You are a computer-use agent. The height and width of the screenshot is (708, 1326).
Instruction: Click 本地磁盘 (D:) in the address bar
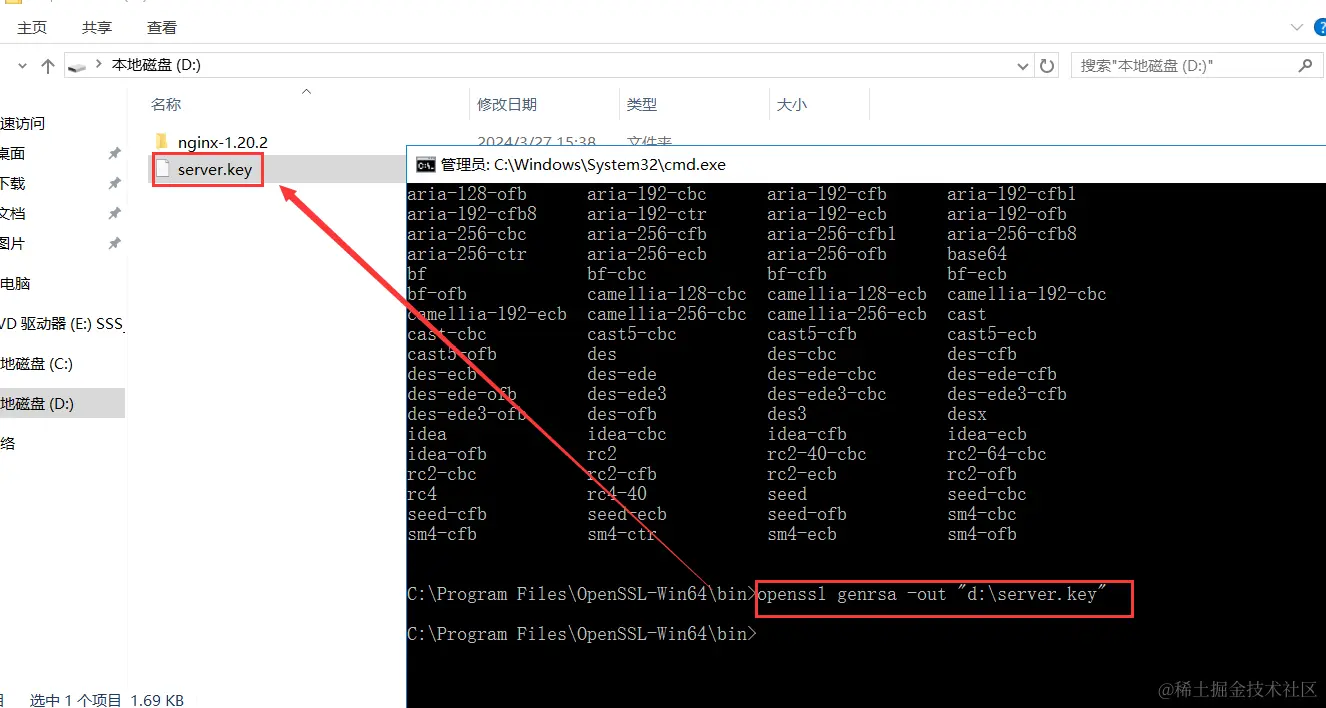[156, 65]
